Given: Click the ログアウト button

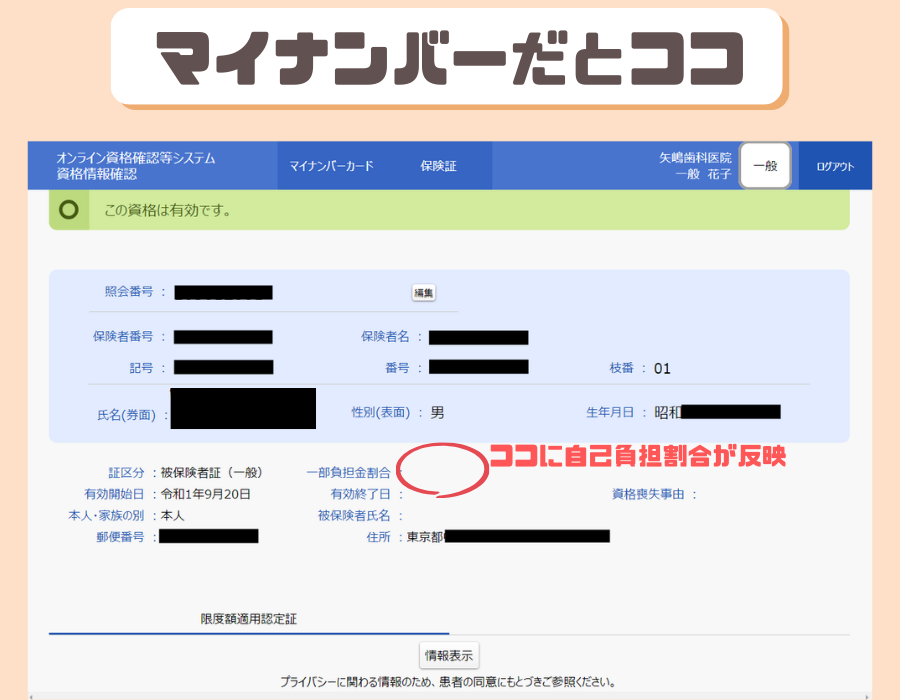Looking at the screenshot, I should point(835,167).
